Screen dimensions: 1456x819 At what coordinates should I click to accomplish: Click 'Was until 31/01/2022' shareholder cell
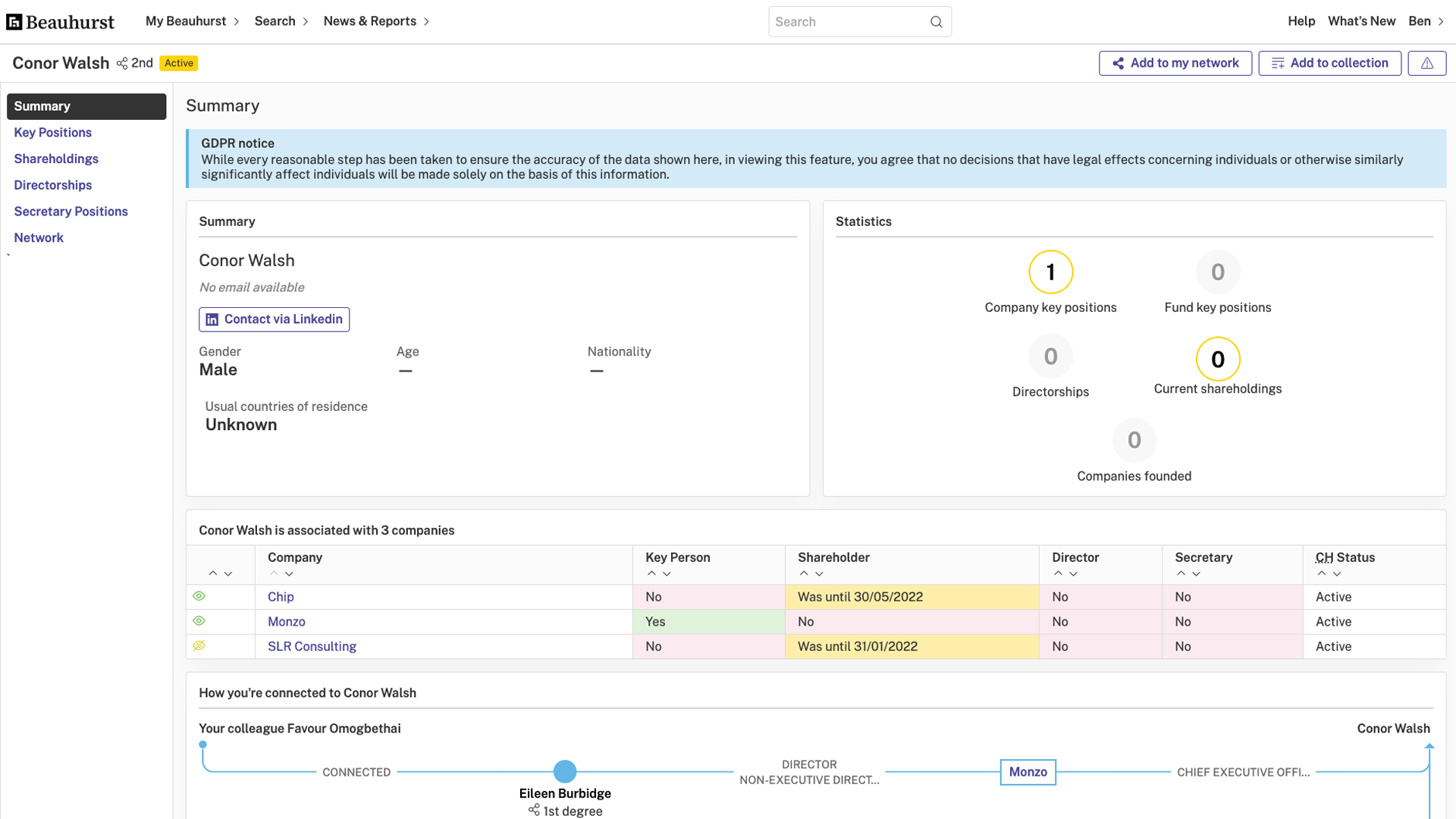pos(912,646)
